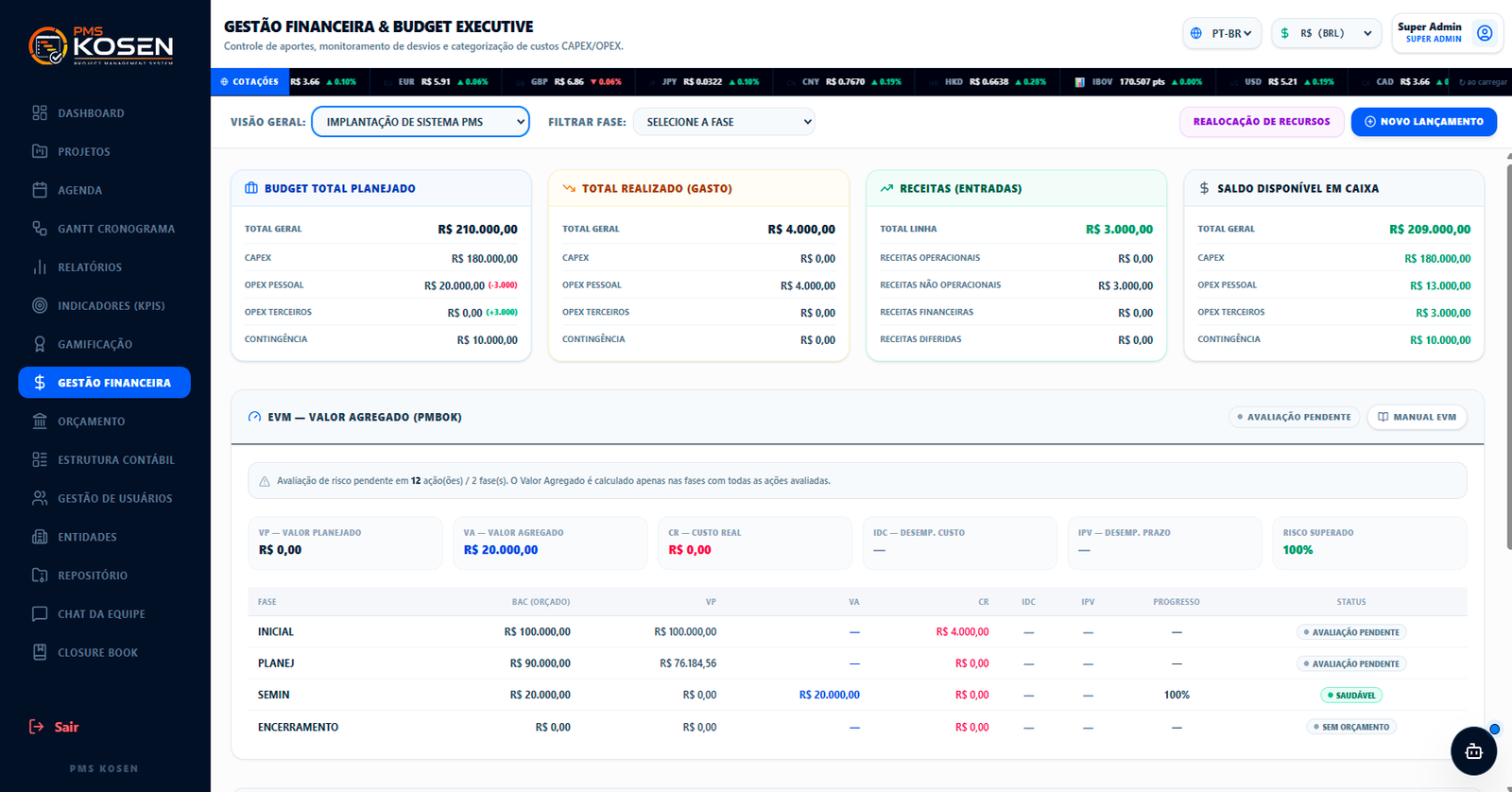The height and width of the screenshot is (792, 1512).
Task: Click the Cotações ticker label
Action: pyautogui.click(x=249, y=82)
